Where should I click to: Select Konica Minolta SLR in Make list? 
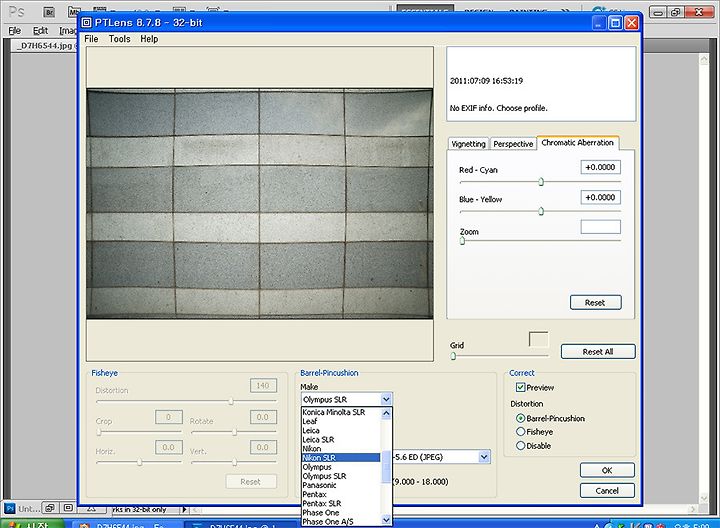tap(341, 412)
